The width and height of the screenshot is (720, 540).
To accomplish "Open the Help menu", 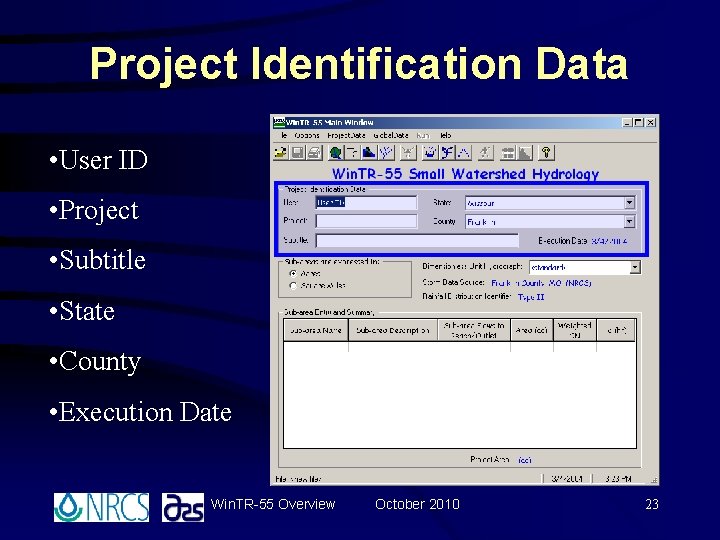I will [445, 135].
